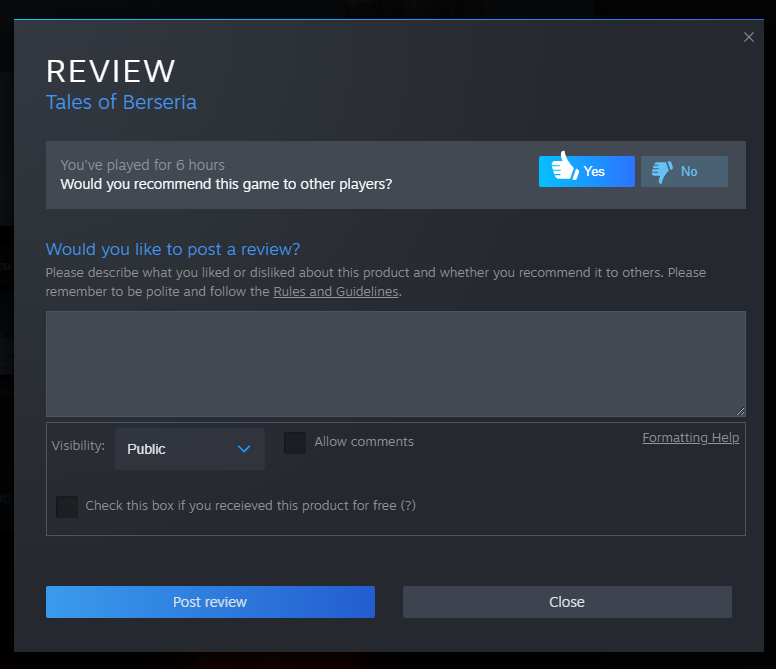Click the 'Would you recommend this game' question
The height and width of the screenshot is (669, 776).
click(226, 184)
